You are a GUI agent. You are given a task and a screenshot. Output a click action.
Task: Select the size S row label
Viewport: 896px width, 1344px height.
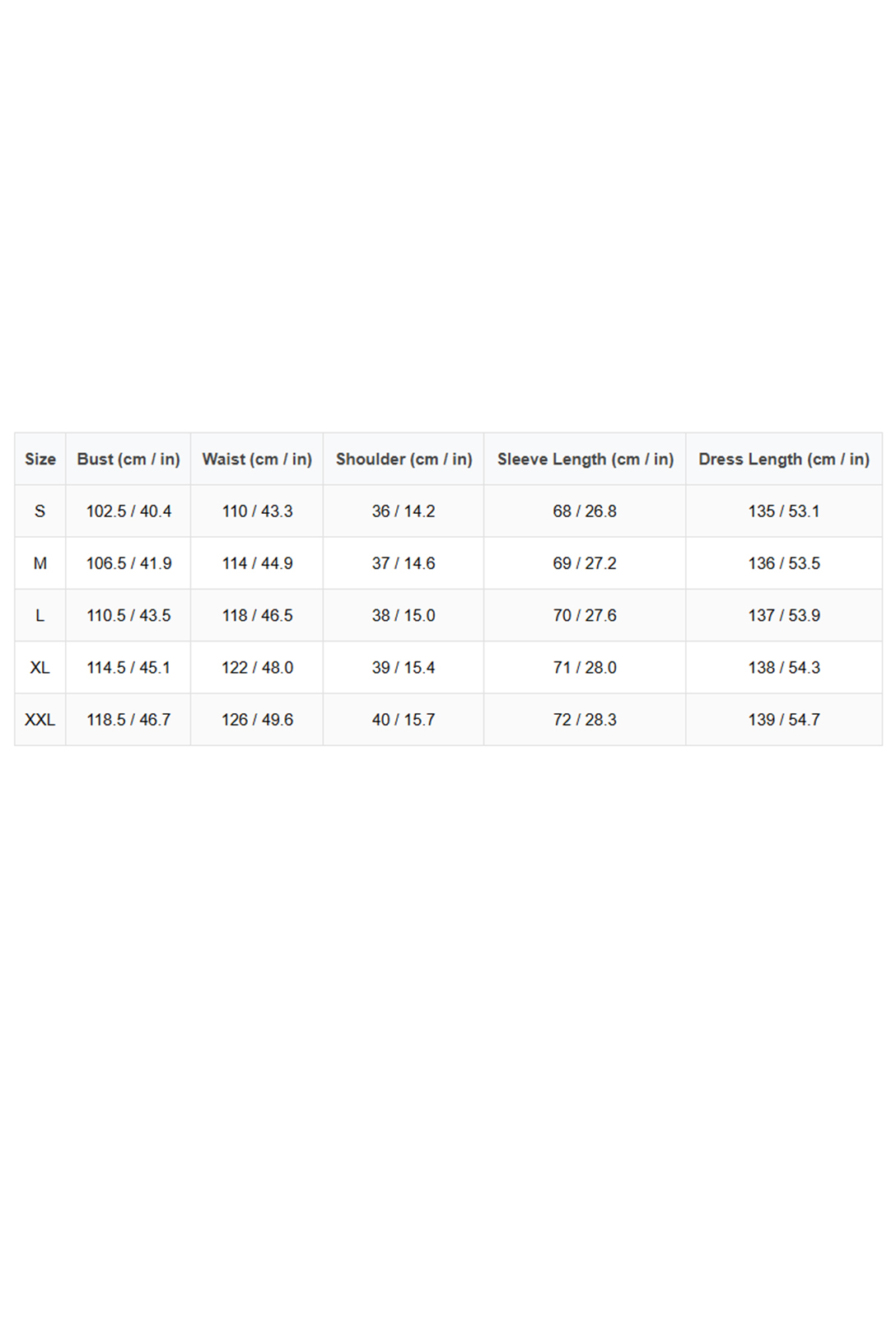40,511
